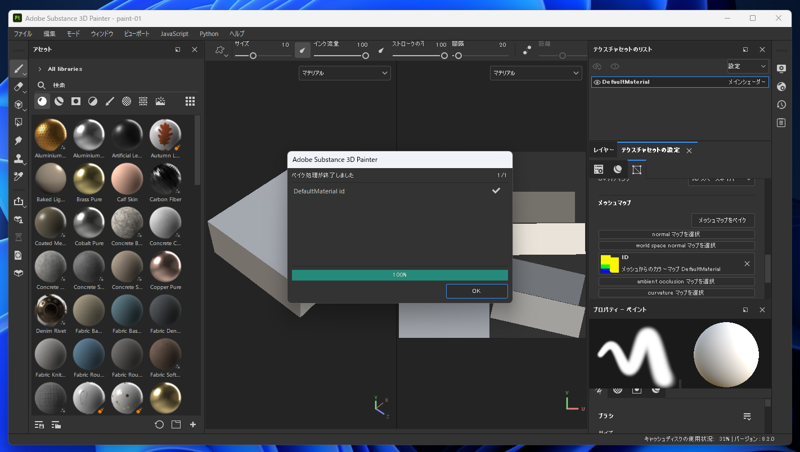Switch assets to grid view icon

click(x=190, y=101)
